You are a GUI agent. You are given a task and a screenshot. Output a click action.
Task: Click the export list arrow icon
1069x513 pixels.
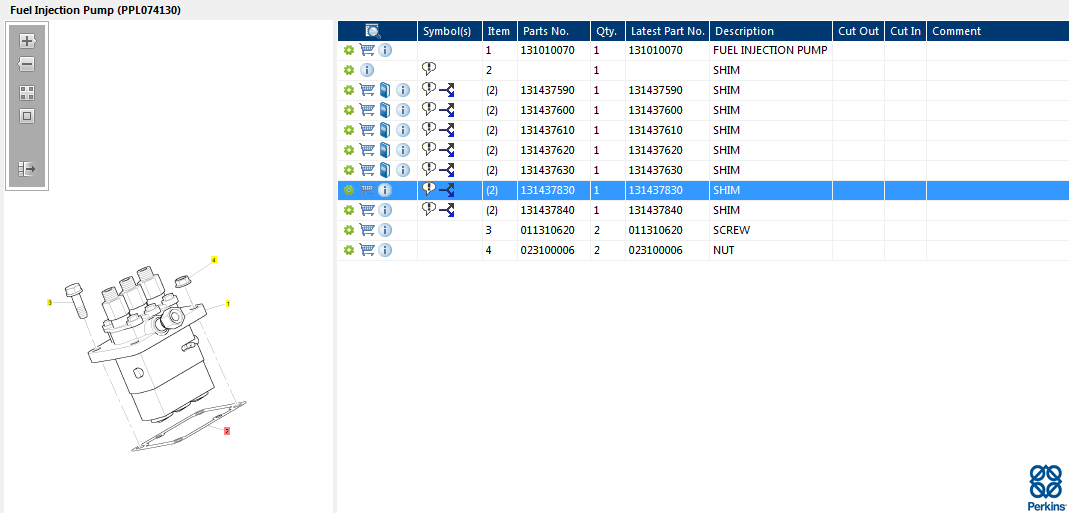pos(27,169)
